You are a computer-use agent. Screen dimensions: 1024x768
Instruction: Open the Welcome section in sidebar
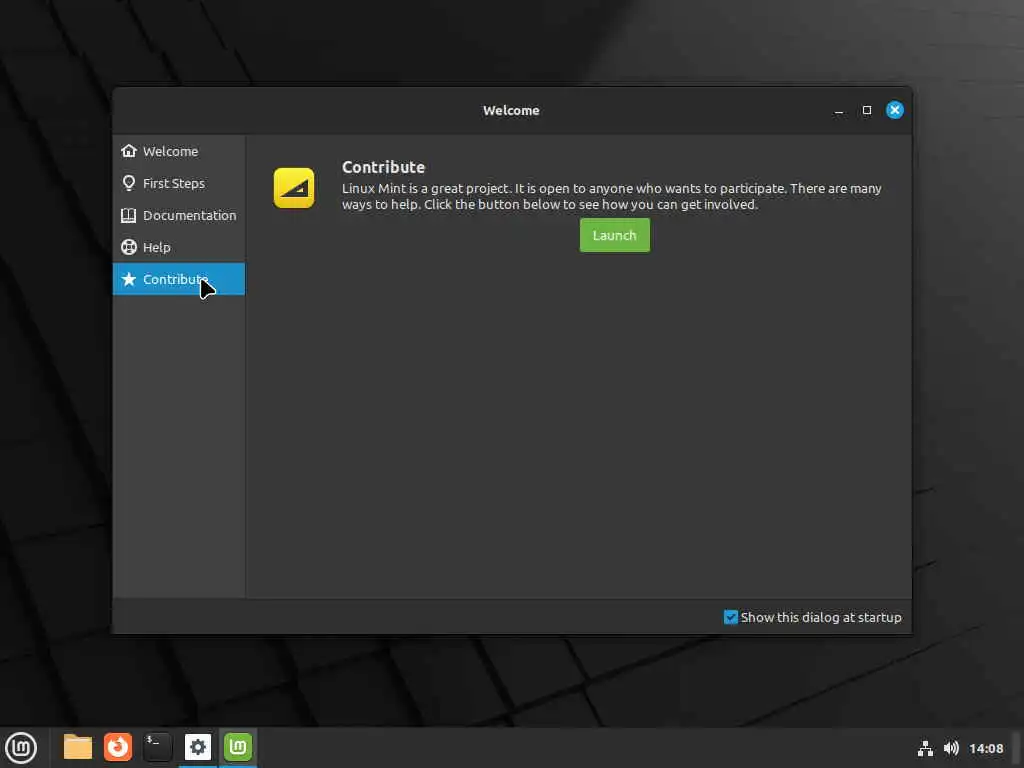coord(178,151)
